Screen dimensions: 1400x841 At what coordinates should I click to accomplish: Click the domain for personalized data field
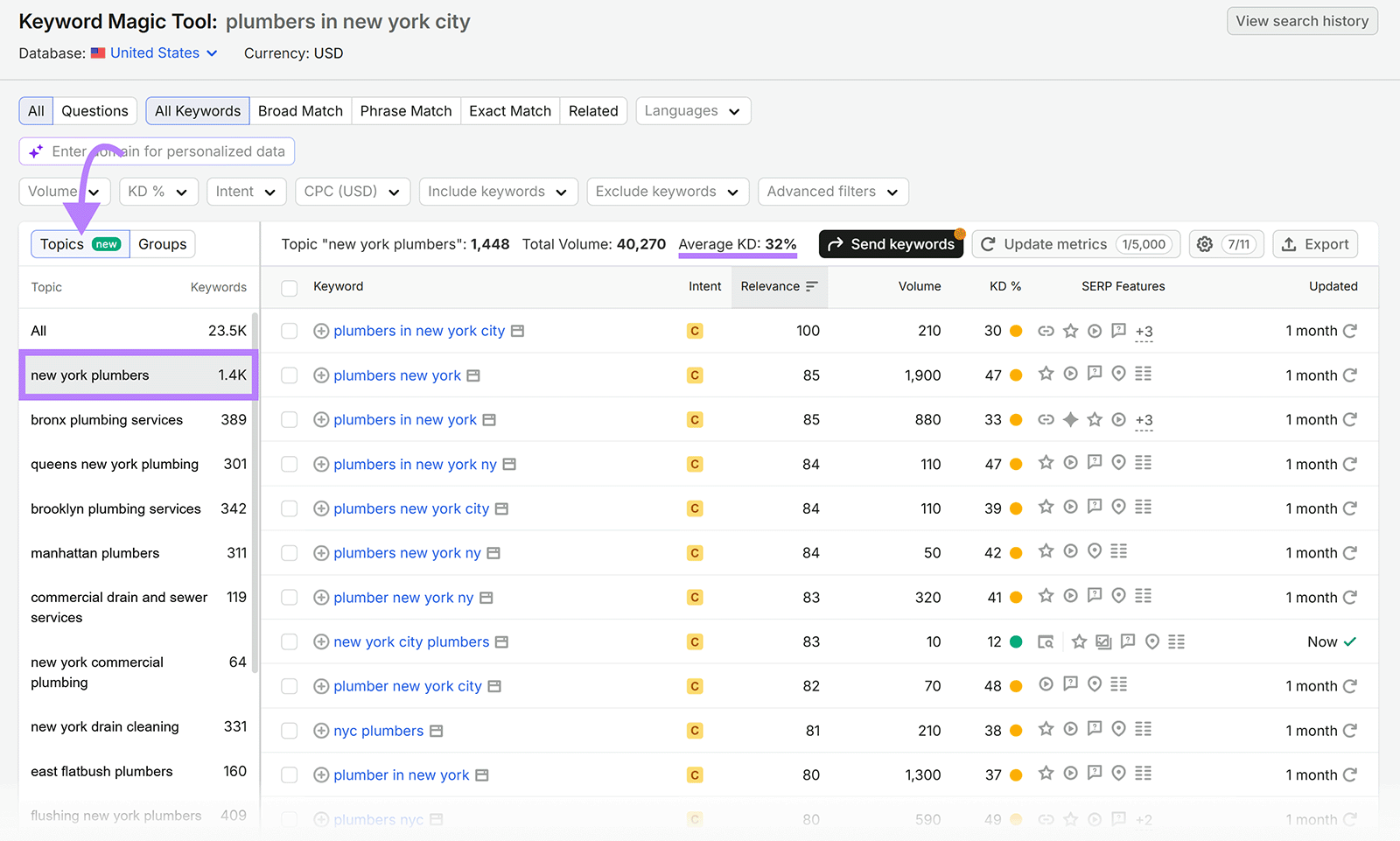point(157,151)
